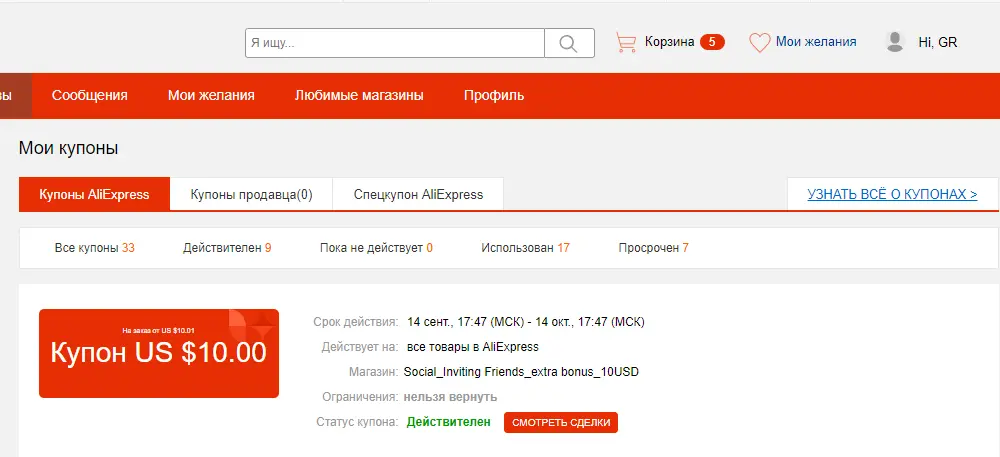Switch to 'Купоны продавца(0)' tab
This screenshot has width=1000, height=457.
[251, 194]
